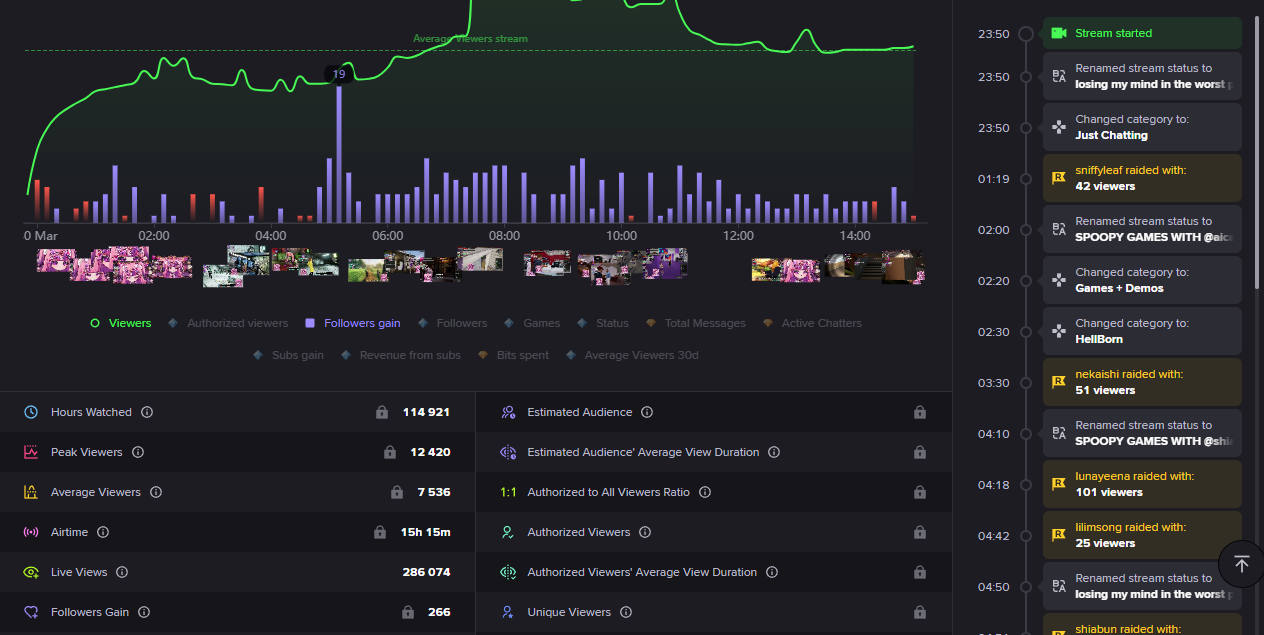Click info icon beside Authorized Viewers' Average View Duration
Image resolution: width=1264 pixels, height=635 pixels.
tap(772, 572)
